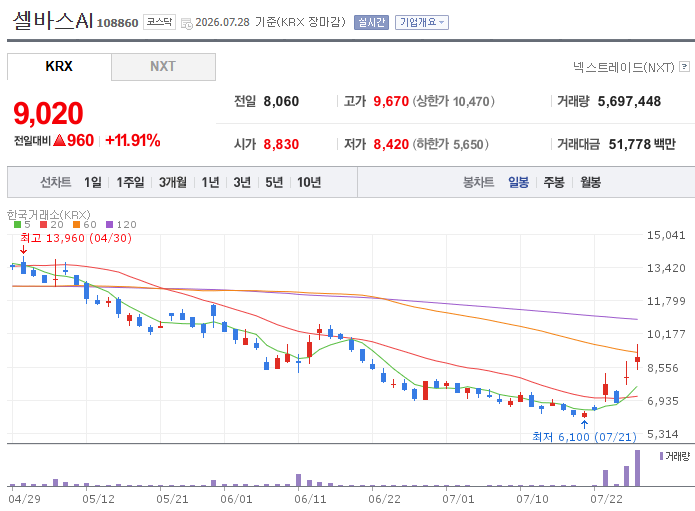Screen dimensions: 695x511
Task: Click the 최저 6,100 (07/21) marker
Action: coord(584,437)
